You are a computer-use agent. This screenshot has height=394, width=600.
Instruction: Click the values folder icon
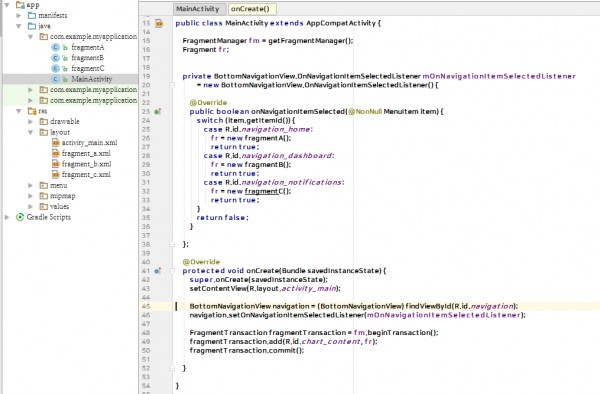pos(44,207)
